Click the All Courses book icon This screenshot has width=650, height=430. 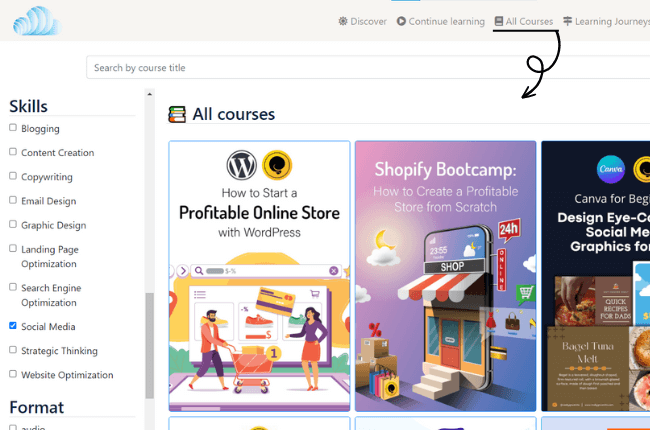(499, 21)
